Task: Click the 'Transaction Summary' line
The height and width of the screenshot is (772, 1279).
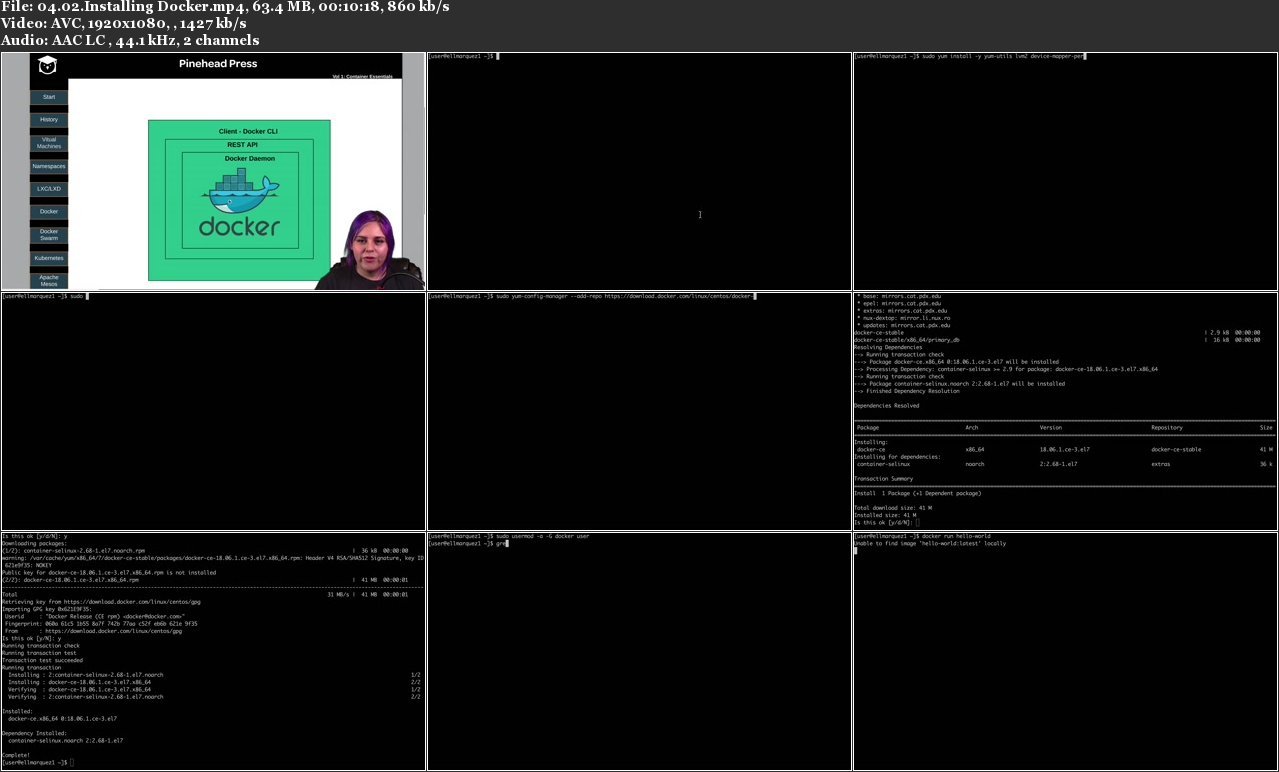Action: [884, 479]
